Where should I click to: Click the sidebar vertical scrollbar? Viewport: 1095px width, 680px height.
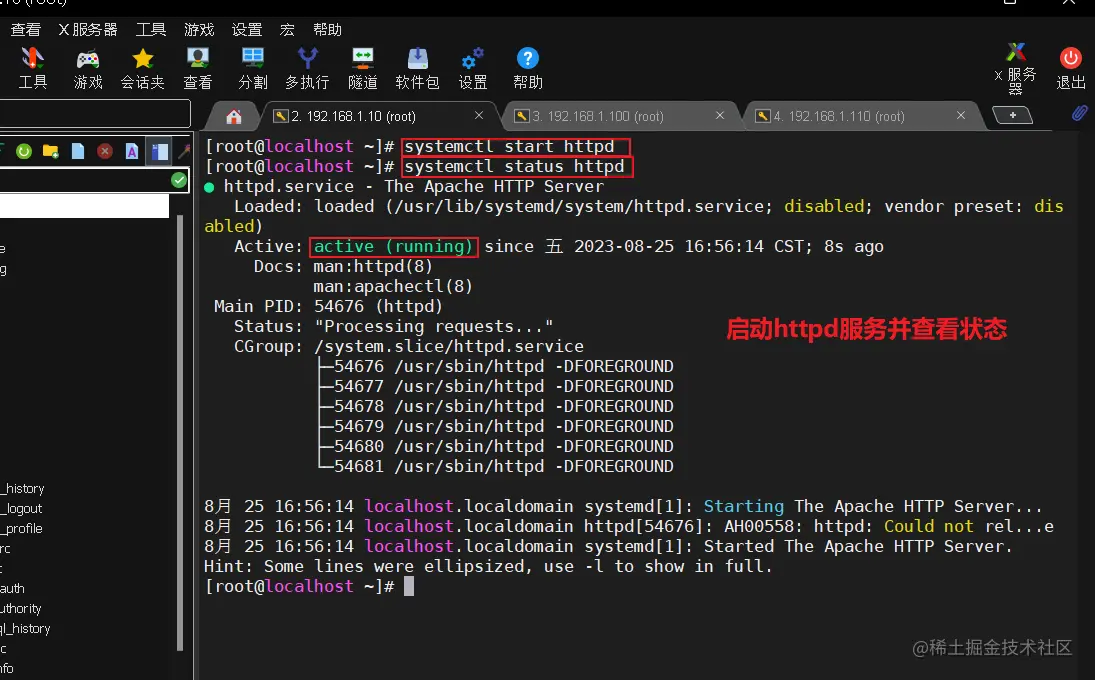tap(180, 433)
